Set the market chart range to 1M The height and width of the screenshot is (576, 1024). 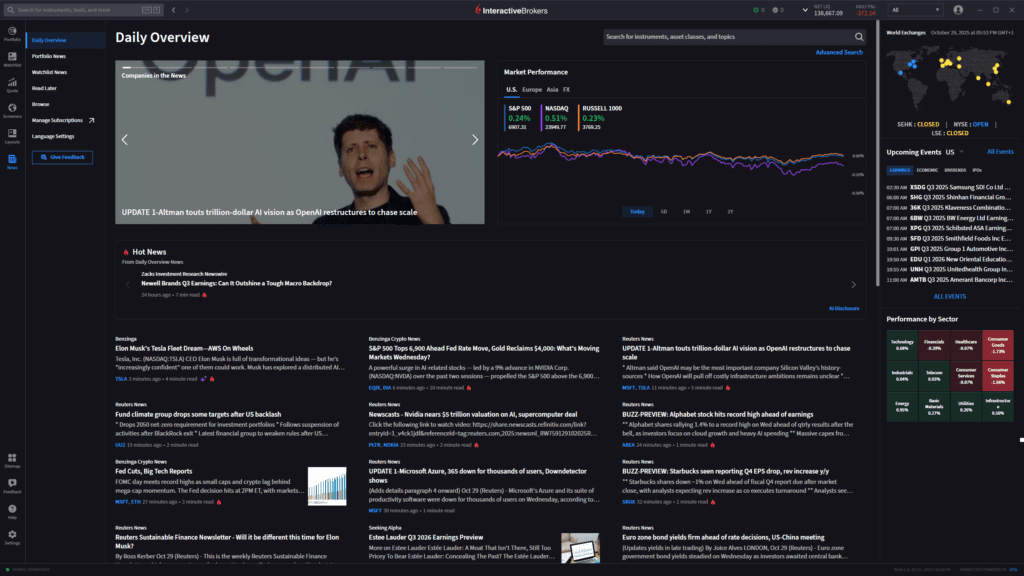687,211
